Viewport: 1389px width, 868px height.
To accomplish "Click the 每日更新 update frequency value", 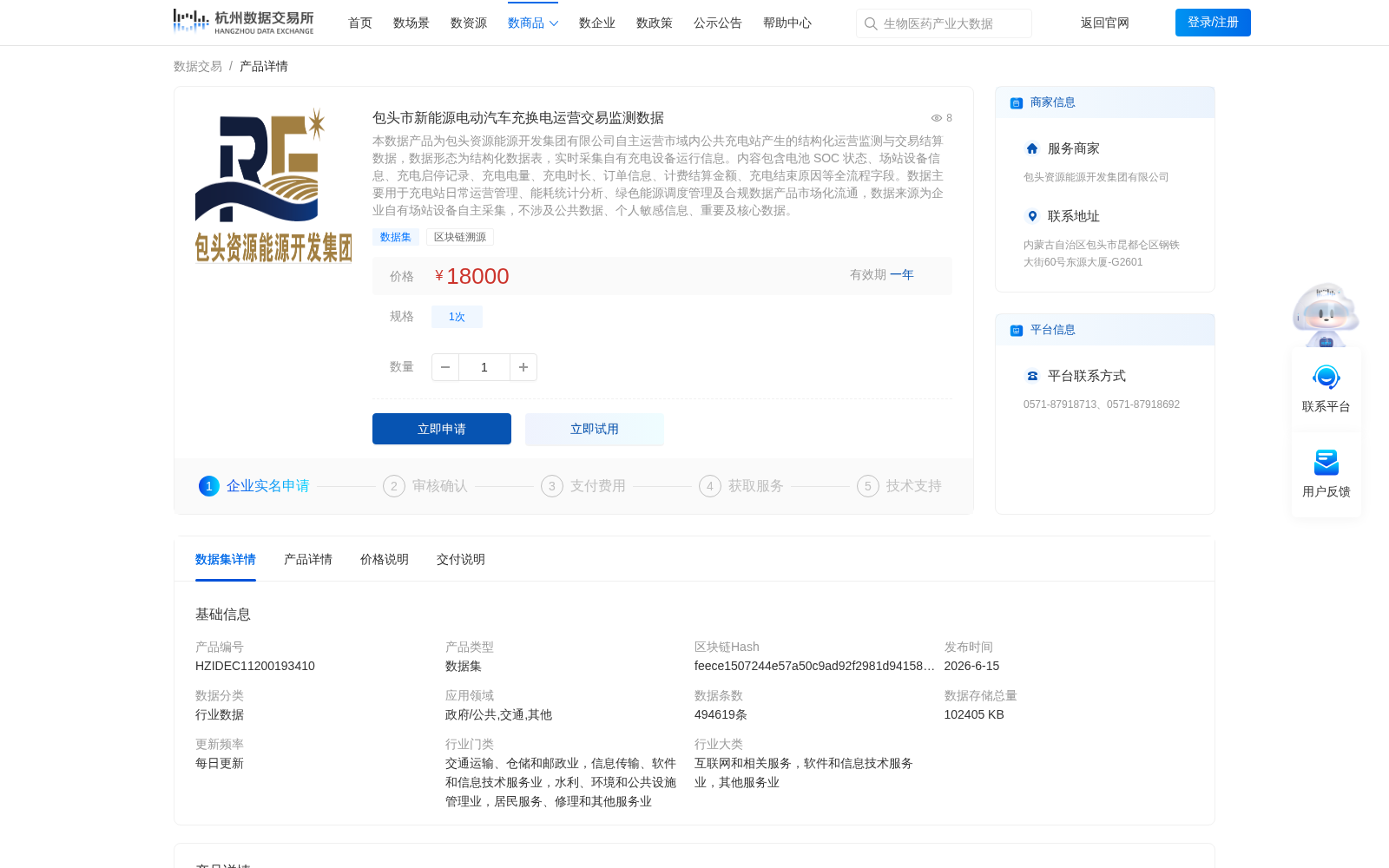I will [x=220, y=764].
